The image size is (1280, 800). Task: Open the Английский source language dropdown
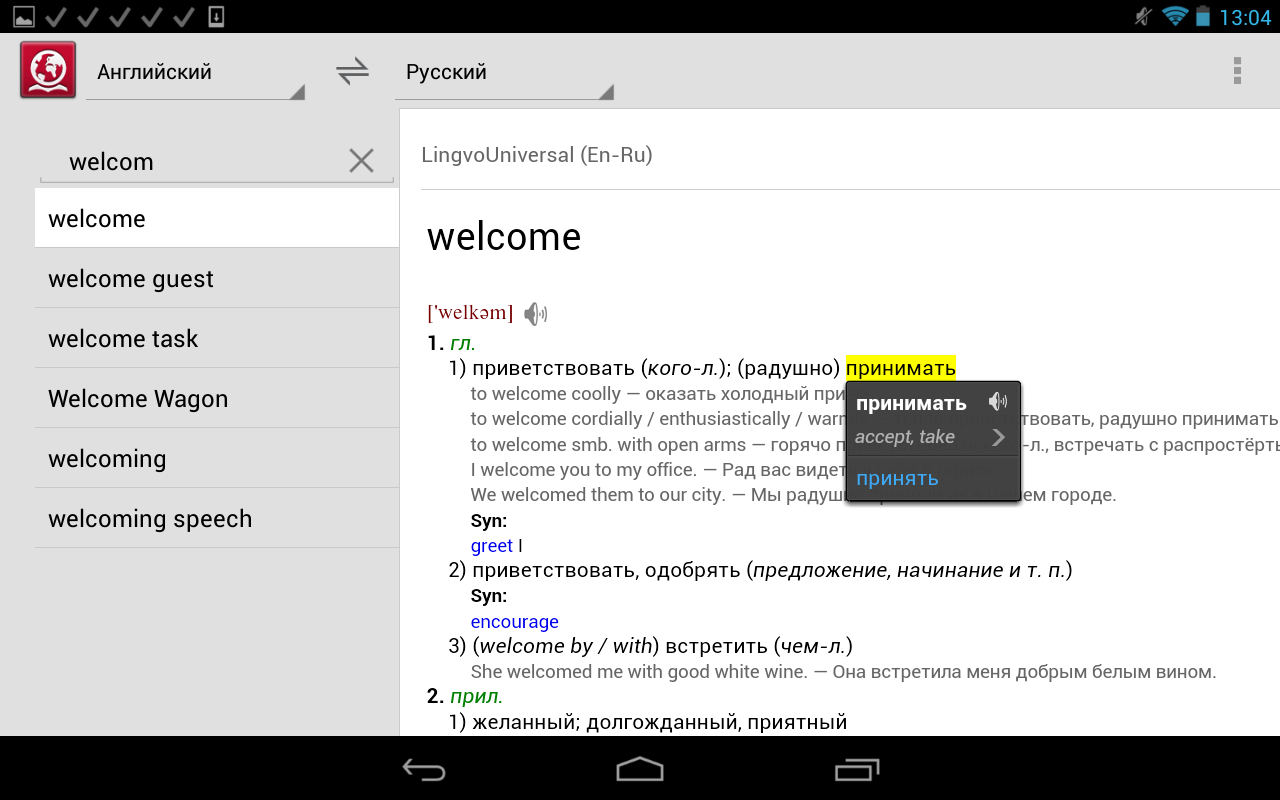point(195,73)
